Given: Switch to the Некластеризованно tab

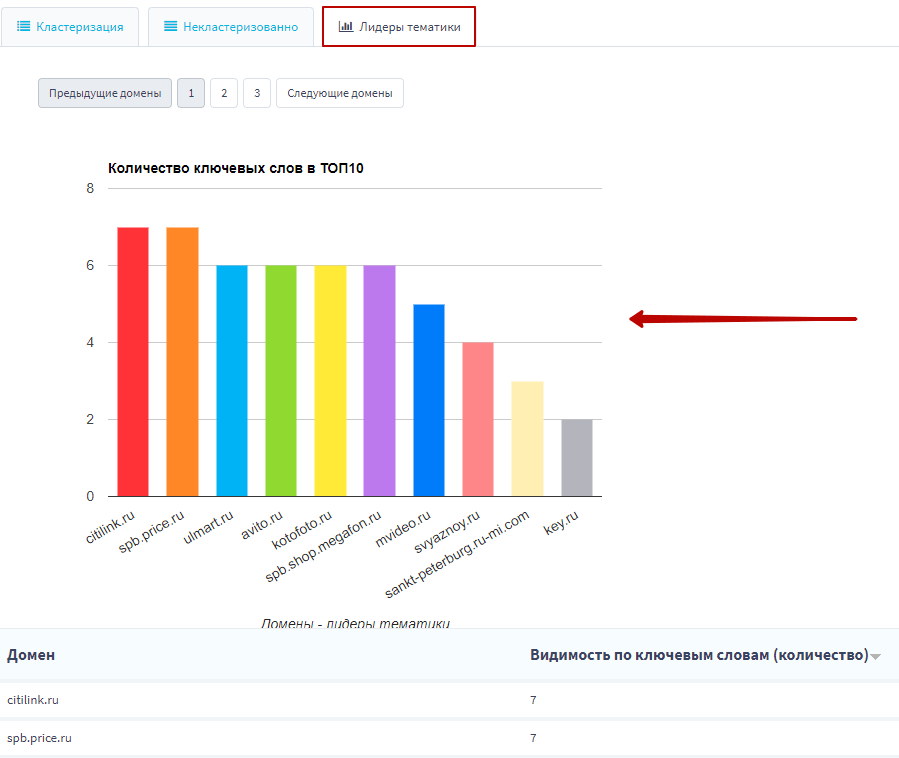Looking at the screenshot, I should pyautogui.click(x=231, y=26).
